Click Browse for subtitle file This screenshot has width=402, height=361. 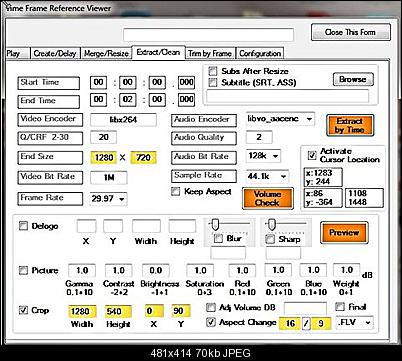(353, 79)
